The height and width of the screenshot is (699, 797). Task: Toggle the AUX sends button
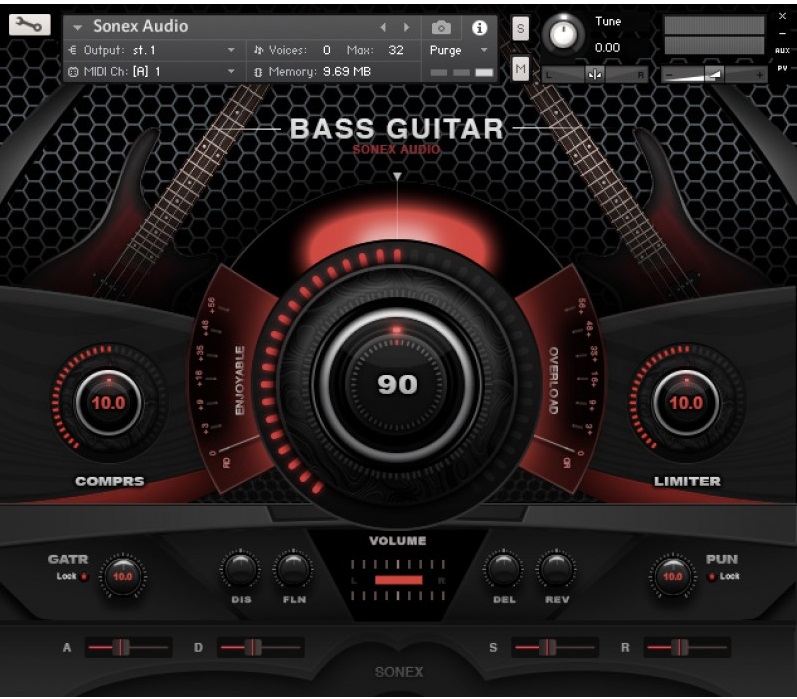pyautogui.click(x=782, y=50)
